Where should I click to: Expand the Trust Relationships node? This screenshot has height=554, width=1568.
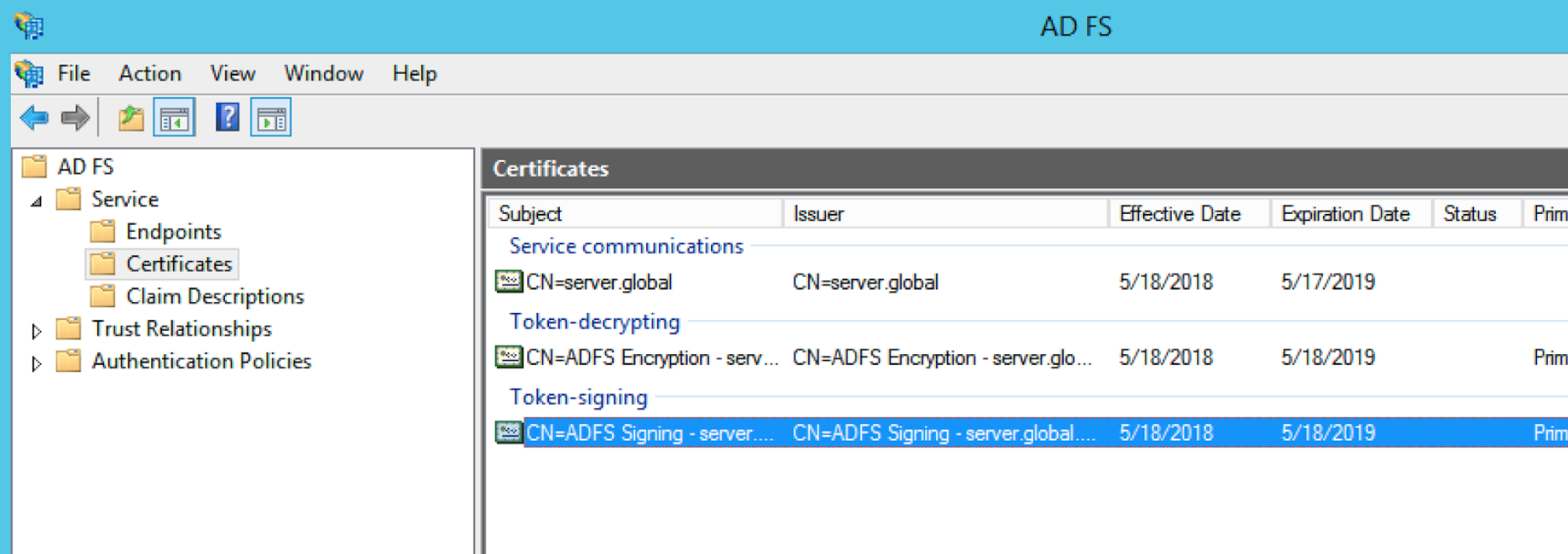coord(36,331)
